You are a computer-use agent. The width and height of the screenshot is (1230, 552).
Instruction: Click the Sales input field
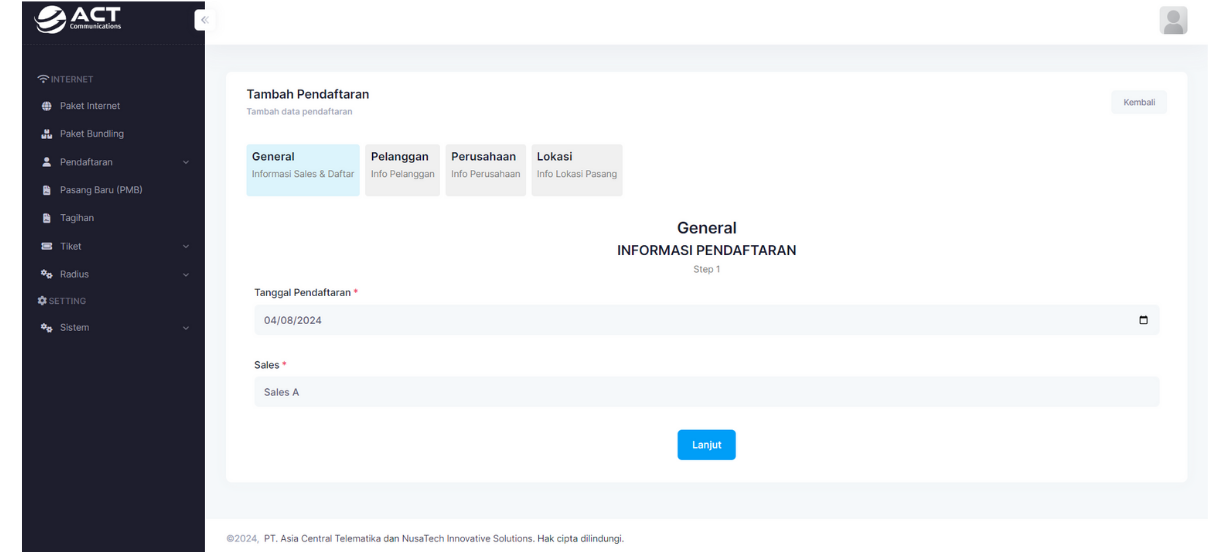(x=706, y=392)
